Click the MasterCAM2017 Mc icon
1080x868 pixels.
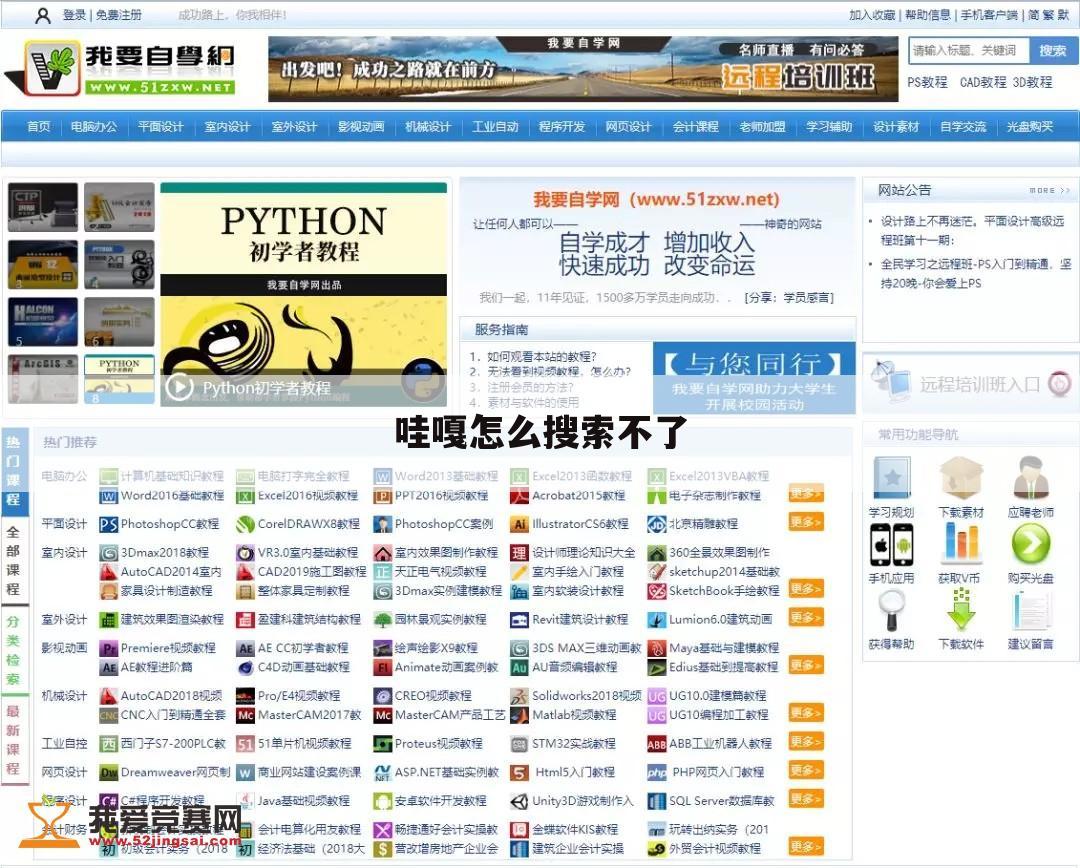point(245,716)
